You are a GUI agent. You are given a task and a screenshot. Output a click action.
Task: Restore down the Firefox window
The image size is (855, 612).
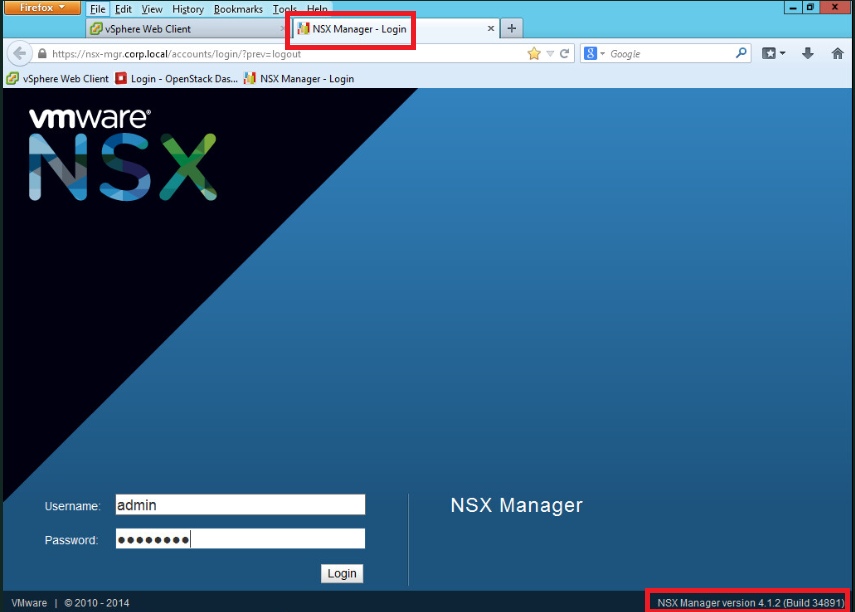810,7
